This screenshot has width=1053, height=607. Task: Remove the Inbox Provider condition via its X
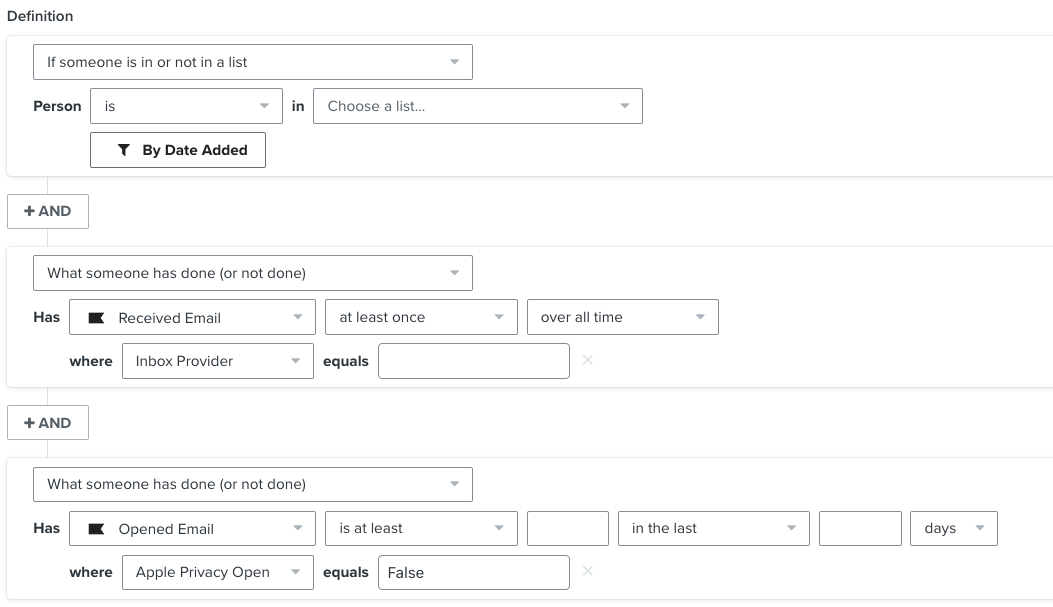tap(588, 360)
